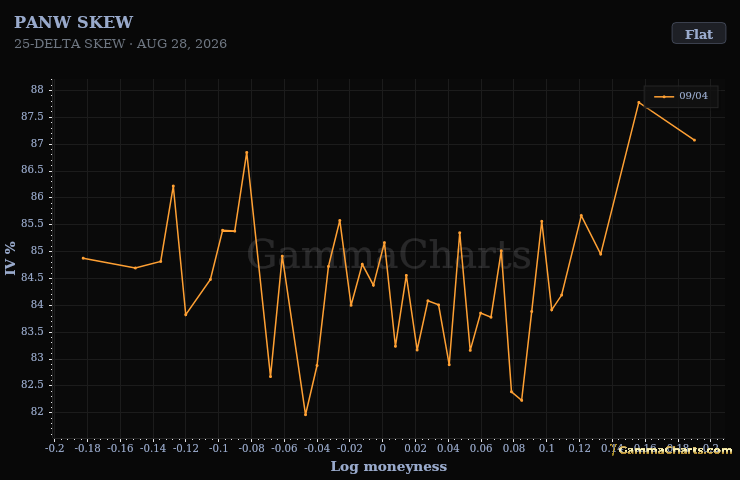
Task: Click the IV % axis title
Action: 10,258
